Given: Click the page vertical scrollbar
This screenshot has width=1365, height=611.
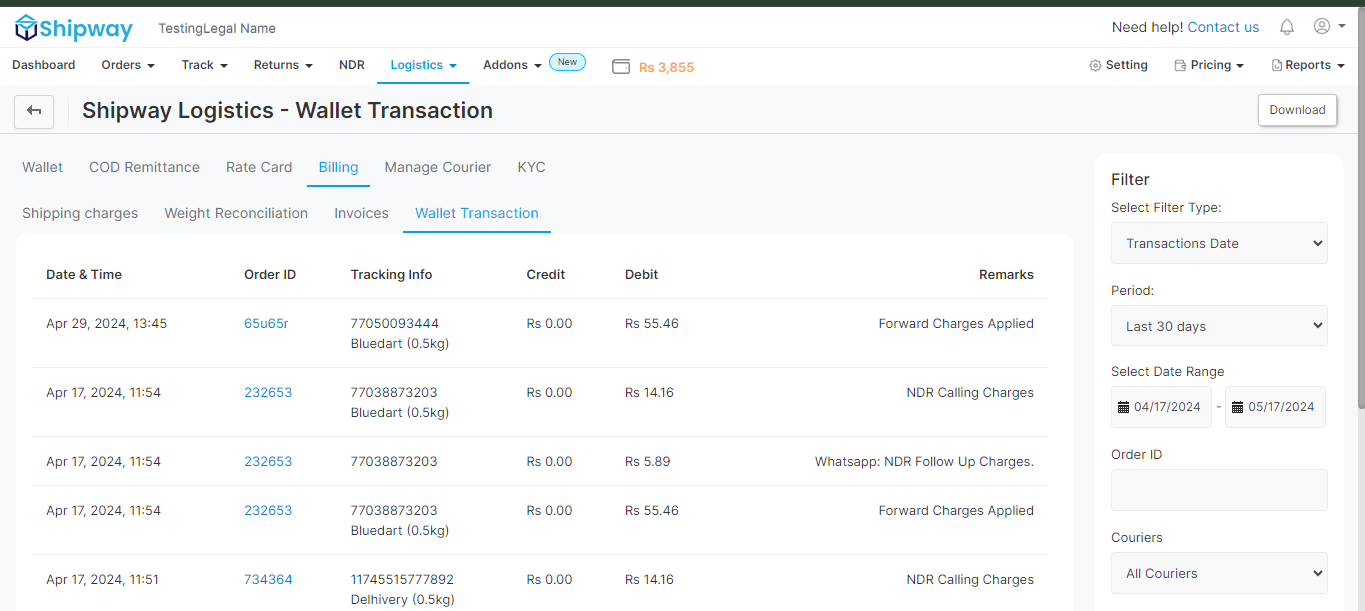Looking at the screenshot, I should 1359,210.
